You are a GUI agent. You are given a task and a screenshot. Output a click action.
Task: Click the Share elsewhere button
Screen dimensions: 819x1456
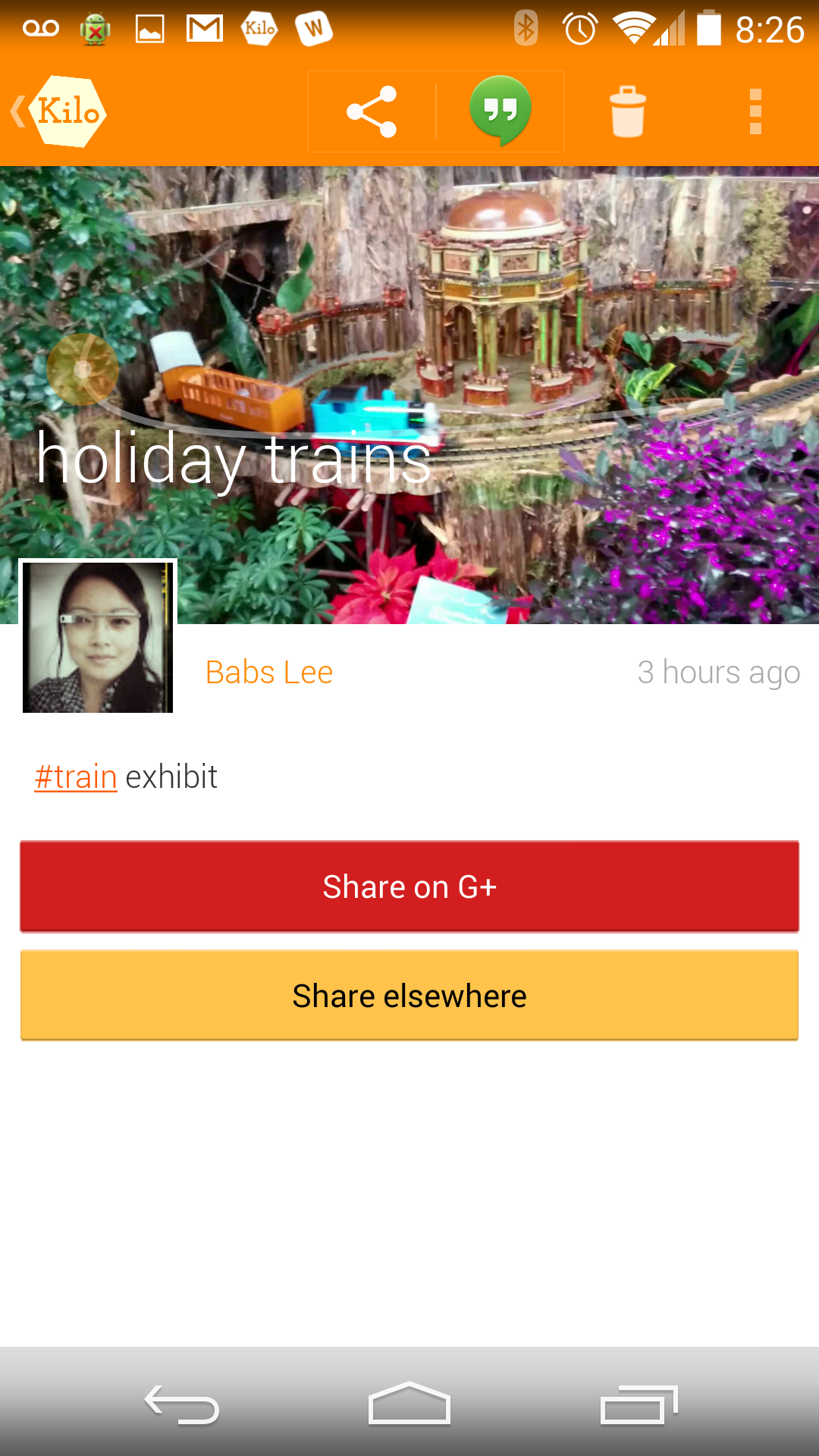(409, 996)
